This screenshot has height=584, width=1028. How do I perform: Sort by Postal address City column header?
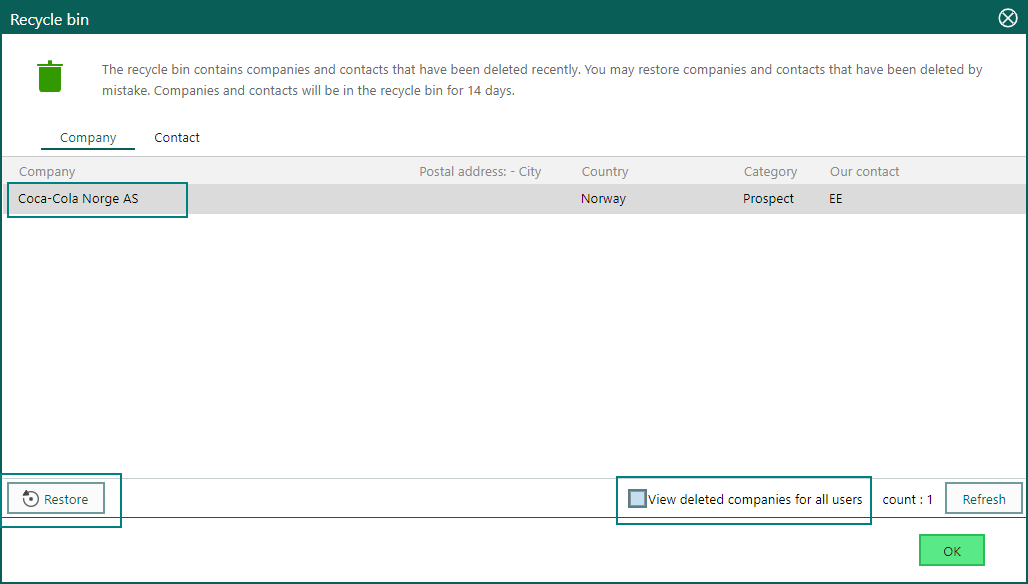480,172
